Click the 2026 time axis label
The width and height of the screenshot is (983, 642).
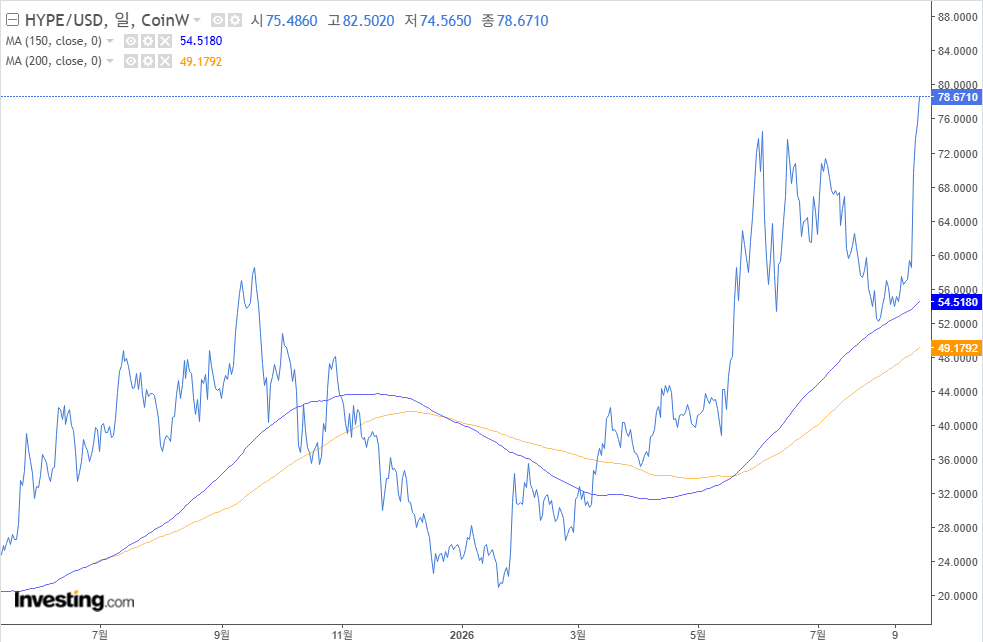[462, 635]
